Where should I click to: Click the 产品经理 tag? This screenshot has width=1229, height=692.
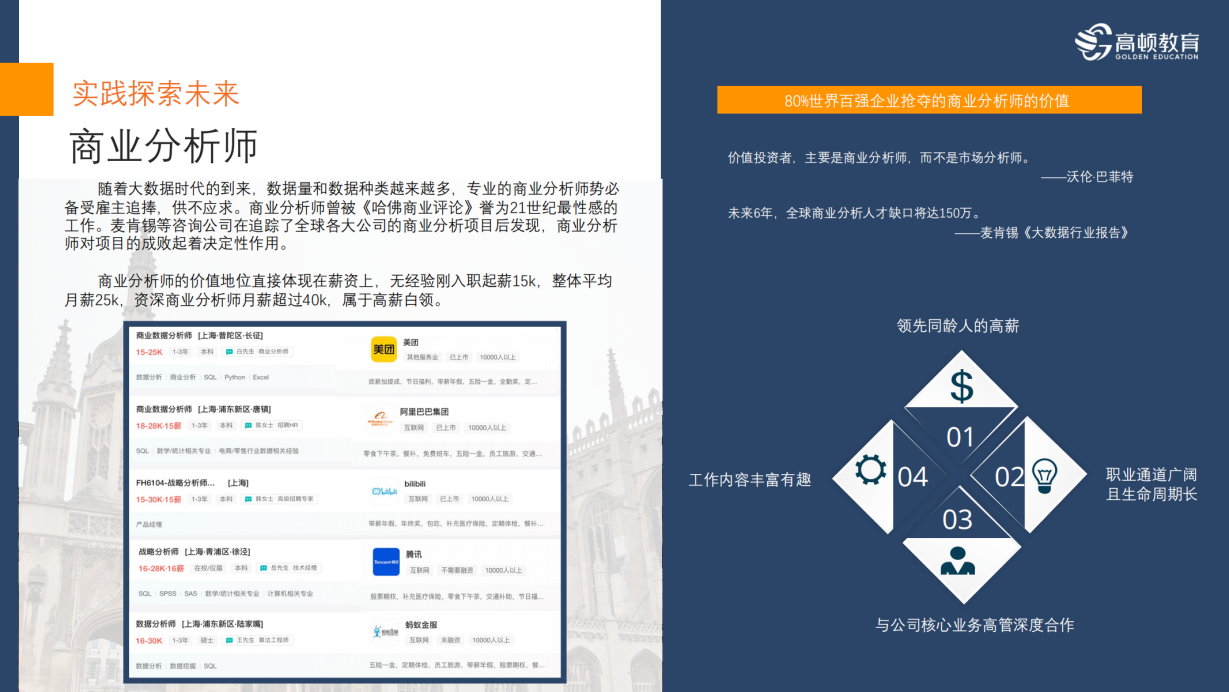(149, 524)
